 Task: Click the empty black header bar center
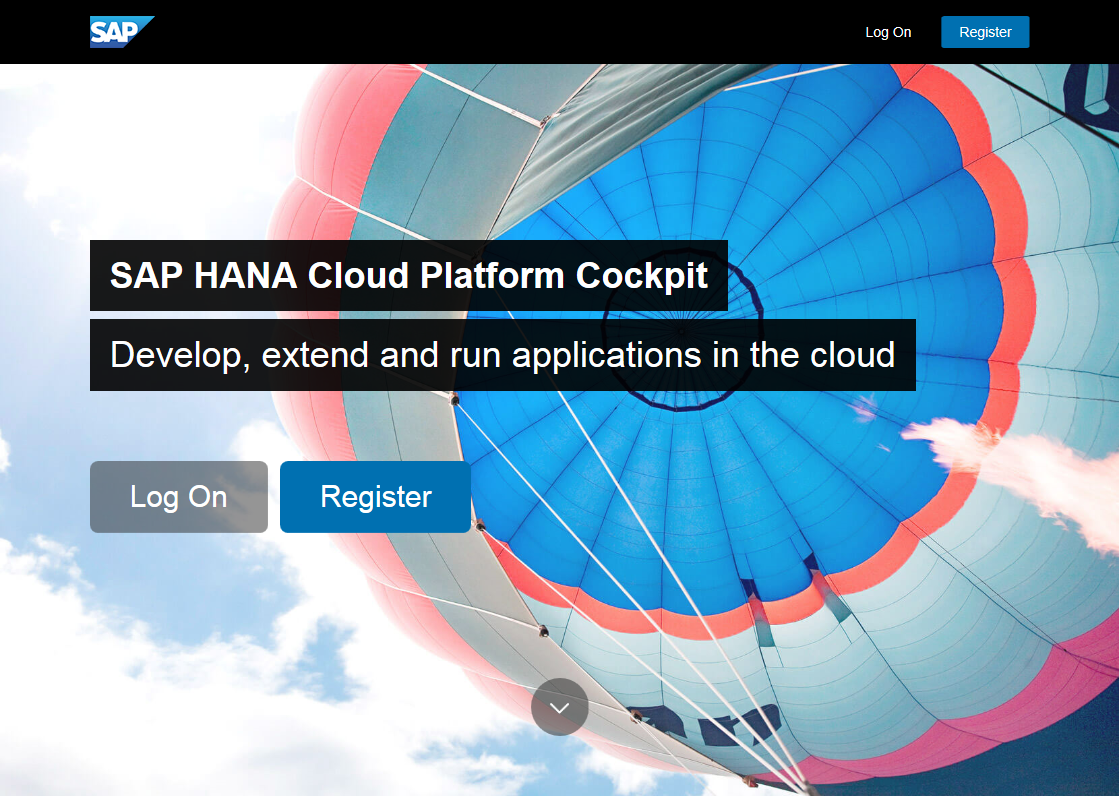(x=500, y=32)
